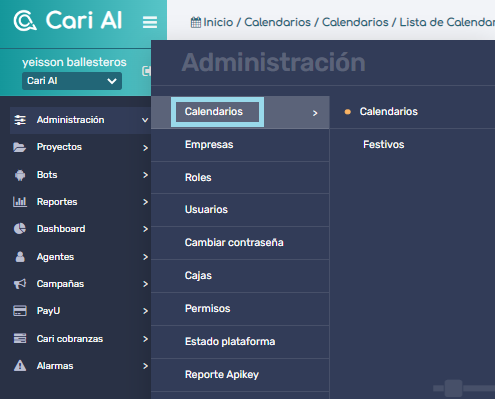Expand the Dashboard arrow
The height and width of the screenshot is (399, 495).
pos(145,229)
